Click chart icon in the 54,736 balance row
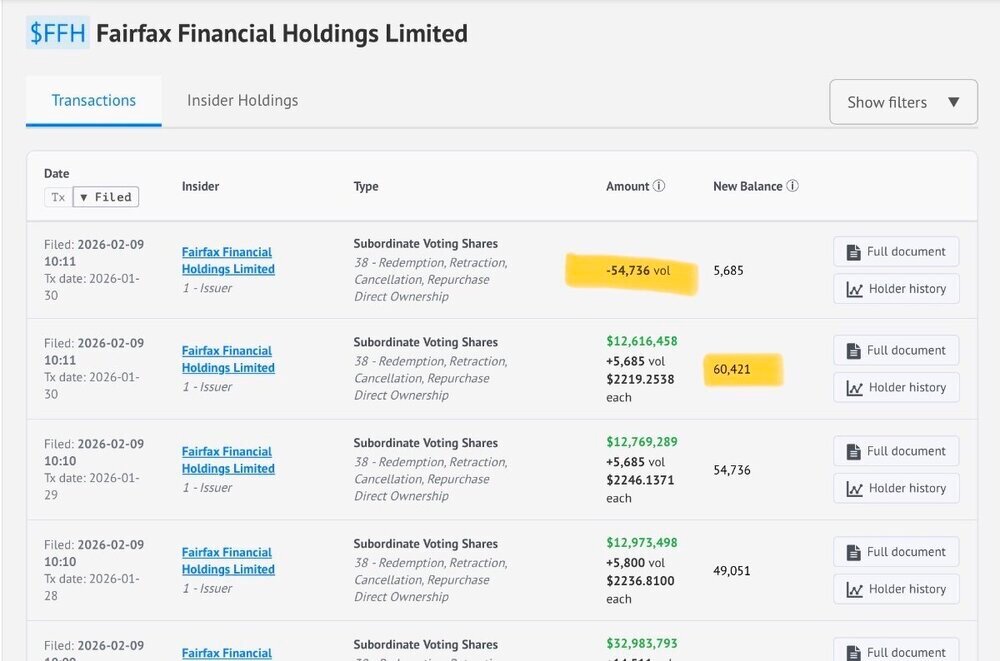The image size is (1000, 661). (855, 489)
